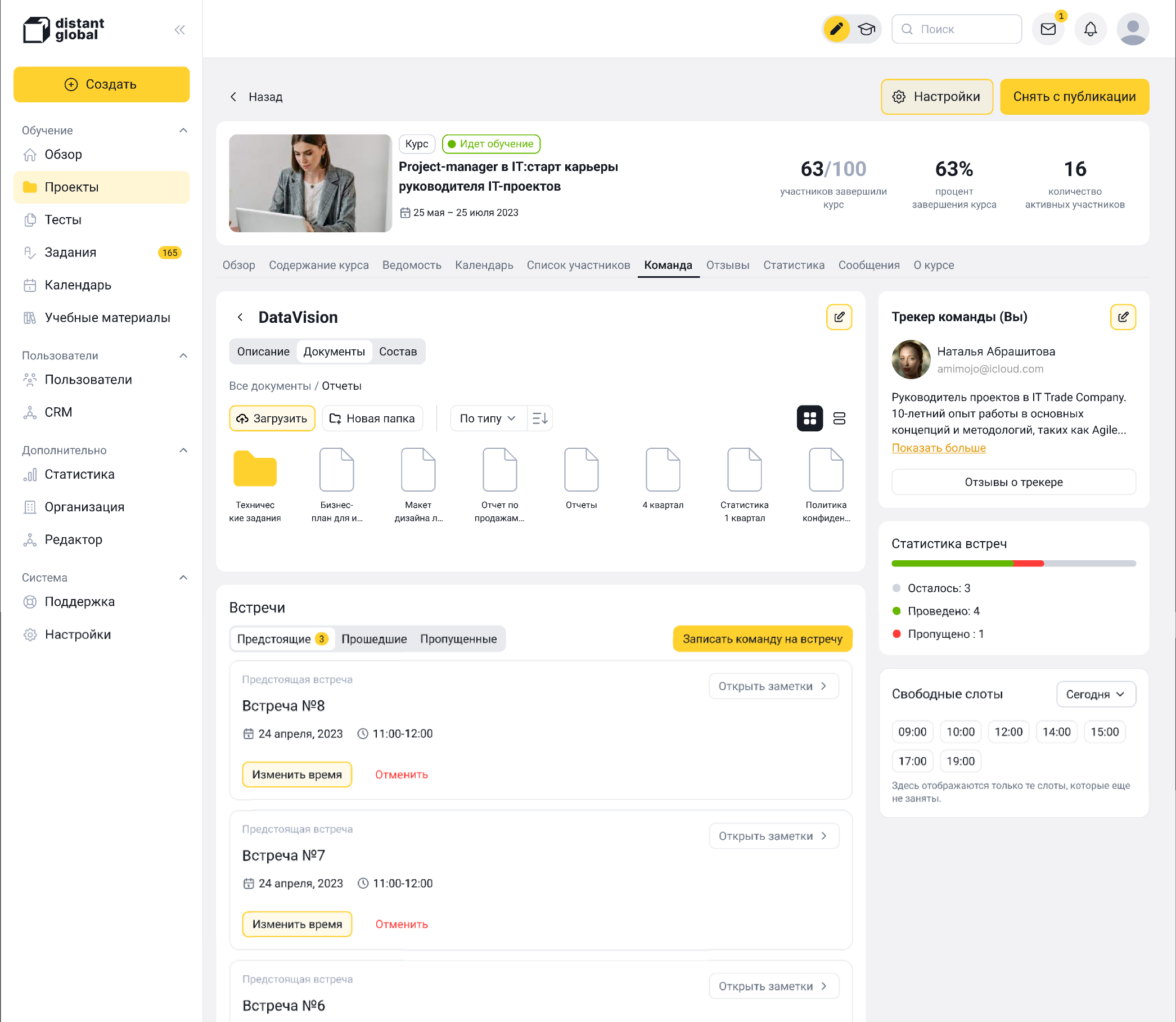The width and height of the screenshot is (1176, 1022).
Task: Click the meeting statistics progress bar
Action: [1013, 563]
